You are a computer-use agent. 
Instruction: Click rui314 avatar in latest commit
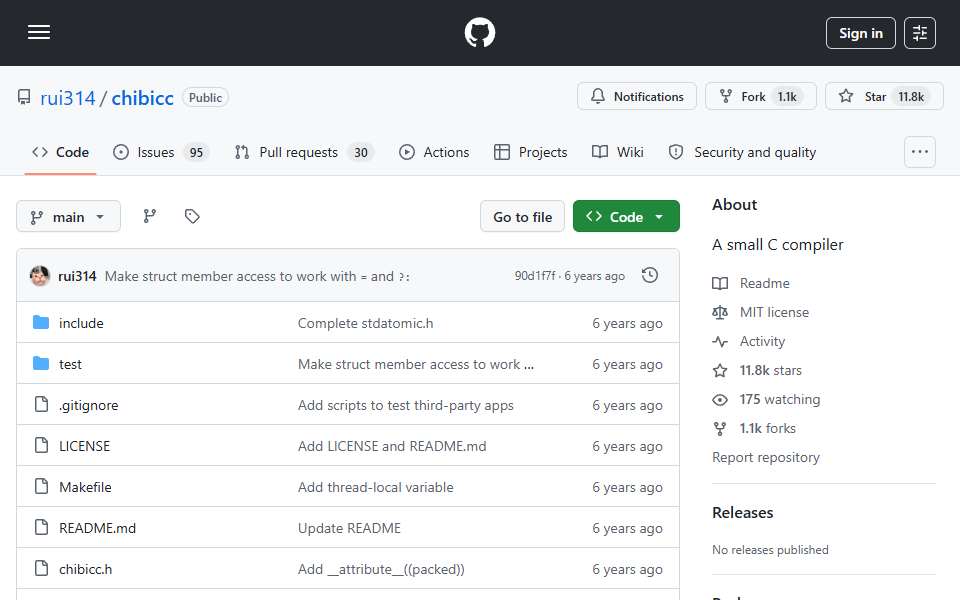pyautogui.click(x=40, y=276)
